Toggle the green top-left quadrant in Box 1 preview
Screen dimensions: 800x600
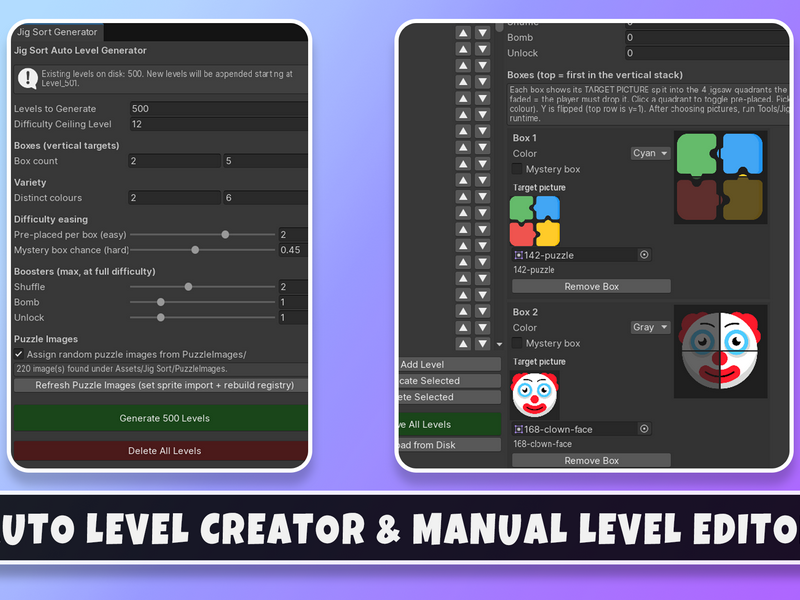[x=697, y=154]
